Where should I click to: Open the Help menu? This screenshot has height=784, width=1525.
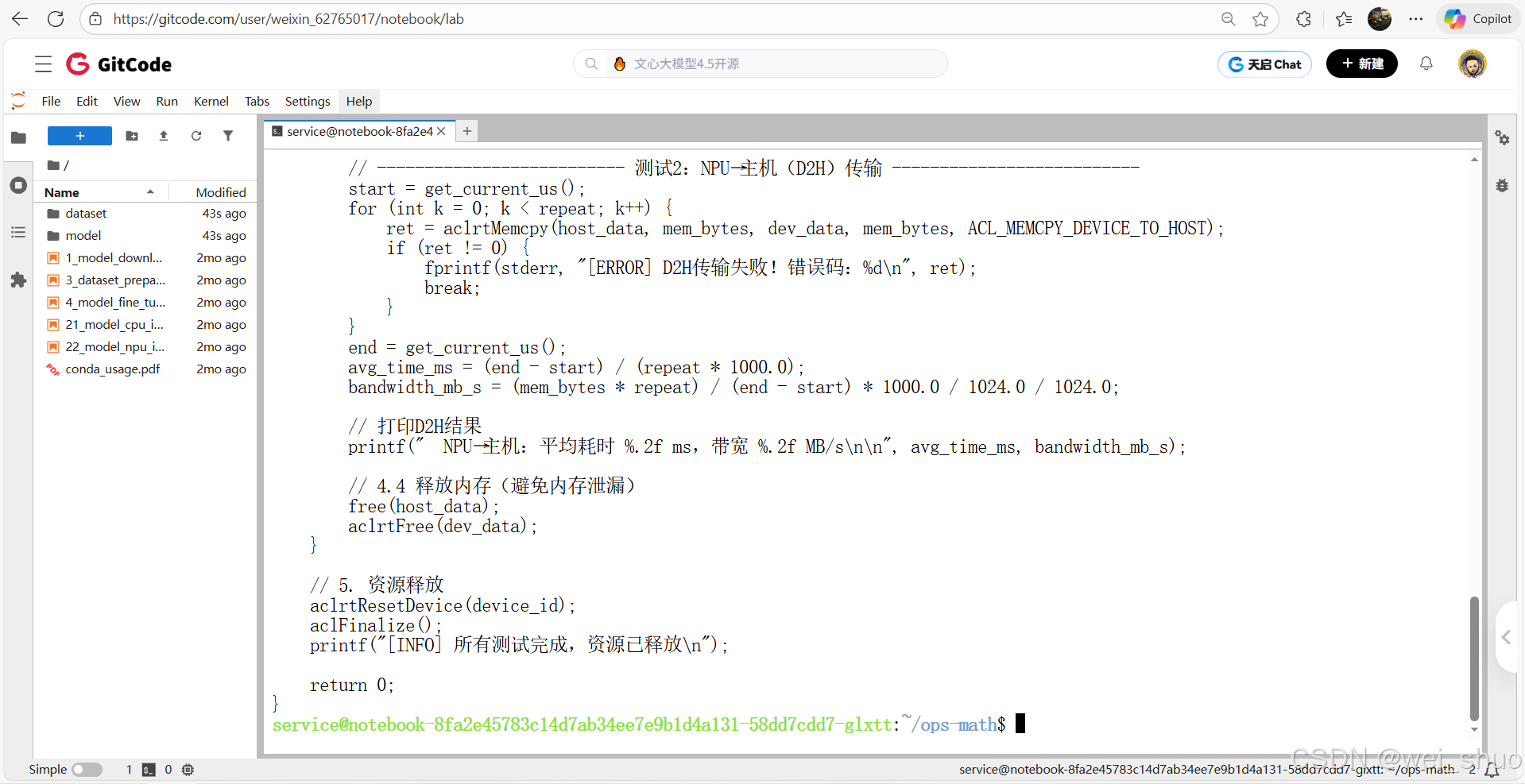[x=359, y=101]
